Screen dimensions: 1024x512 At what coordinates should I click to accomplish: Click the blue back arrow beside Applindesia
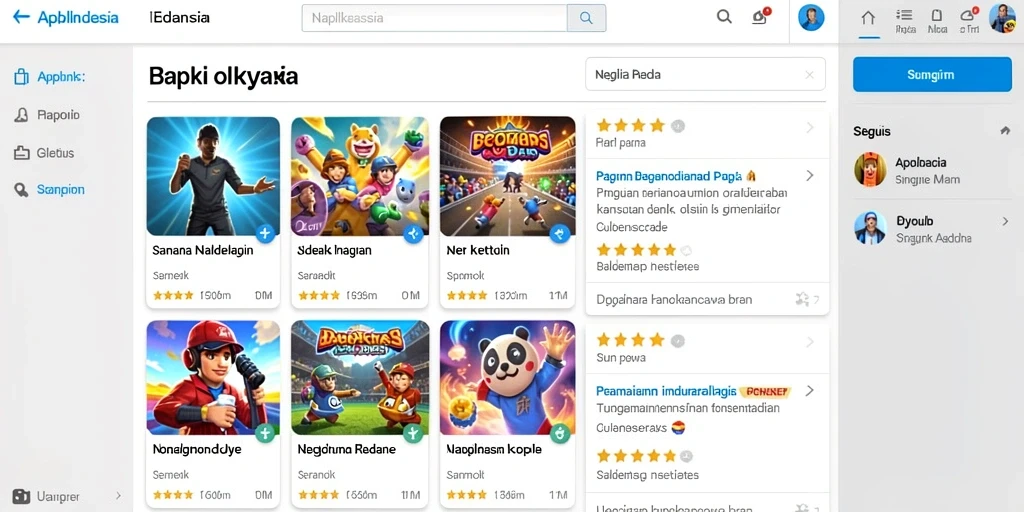(x=21, y=17)
